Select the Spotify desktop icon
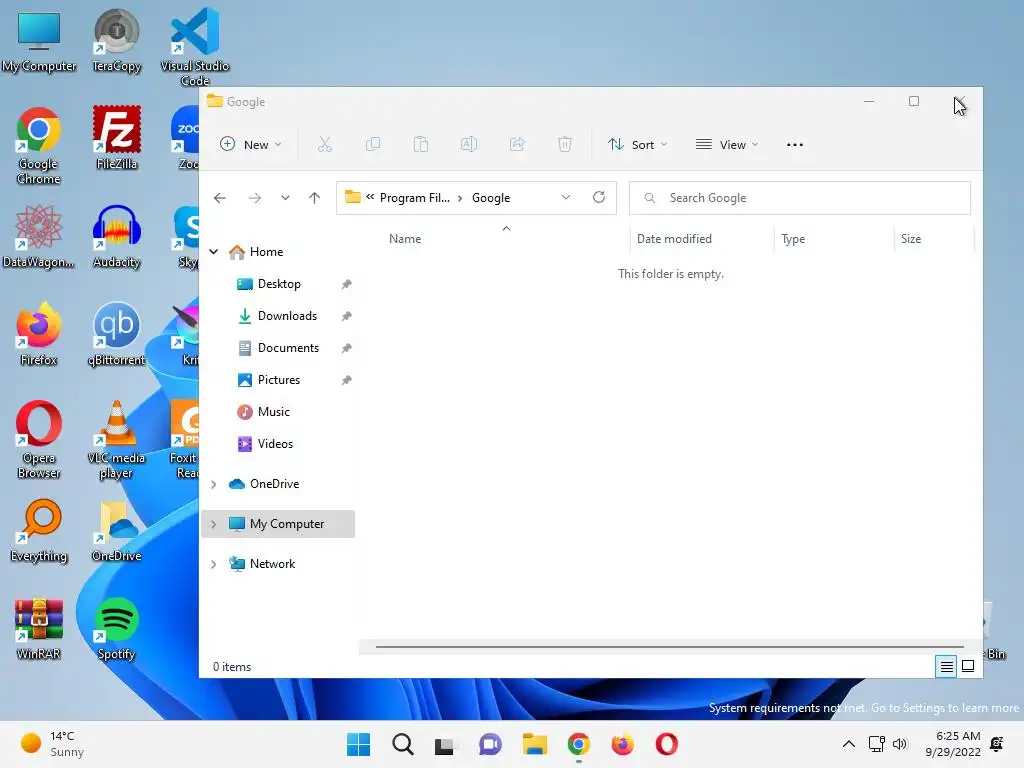Viewport: 1024px width, 768px height. pos(116,629)
